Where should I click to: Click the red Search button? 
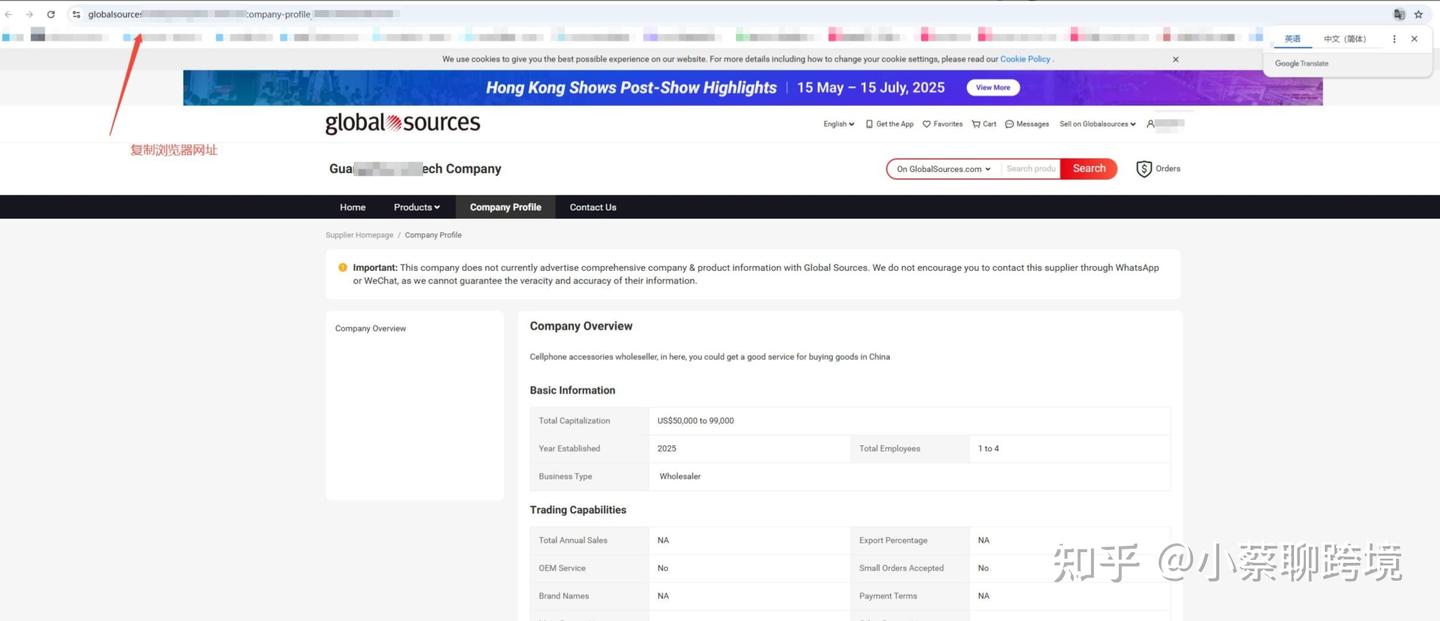point(1088,168)
